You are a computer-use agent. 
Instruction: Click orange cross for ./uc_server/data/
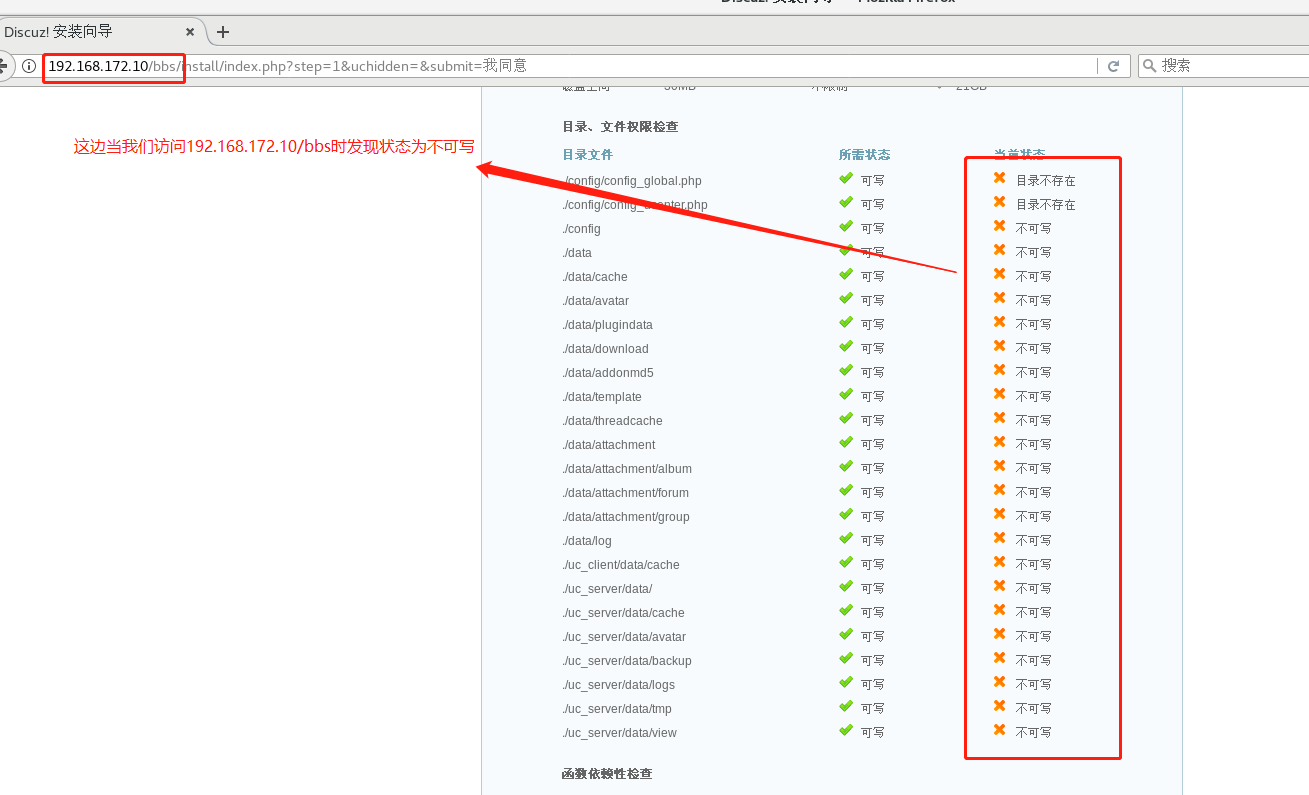pos(999,586)
